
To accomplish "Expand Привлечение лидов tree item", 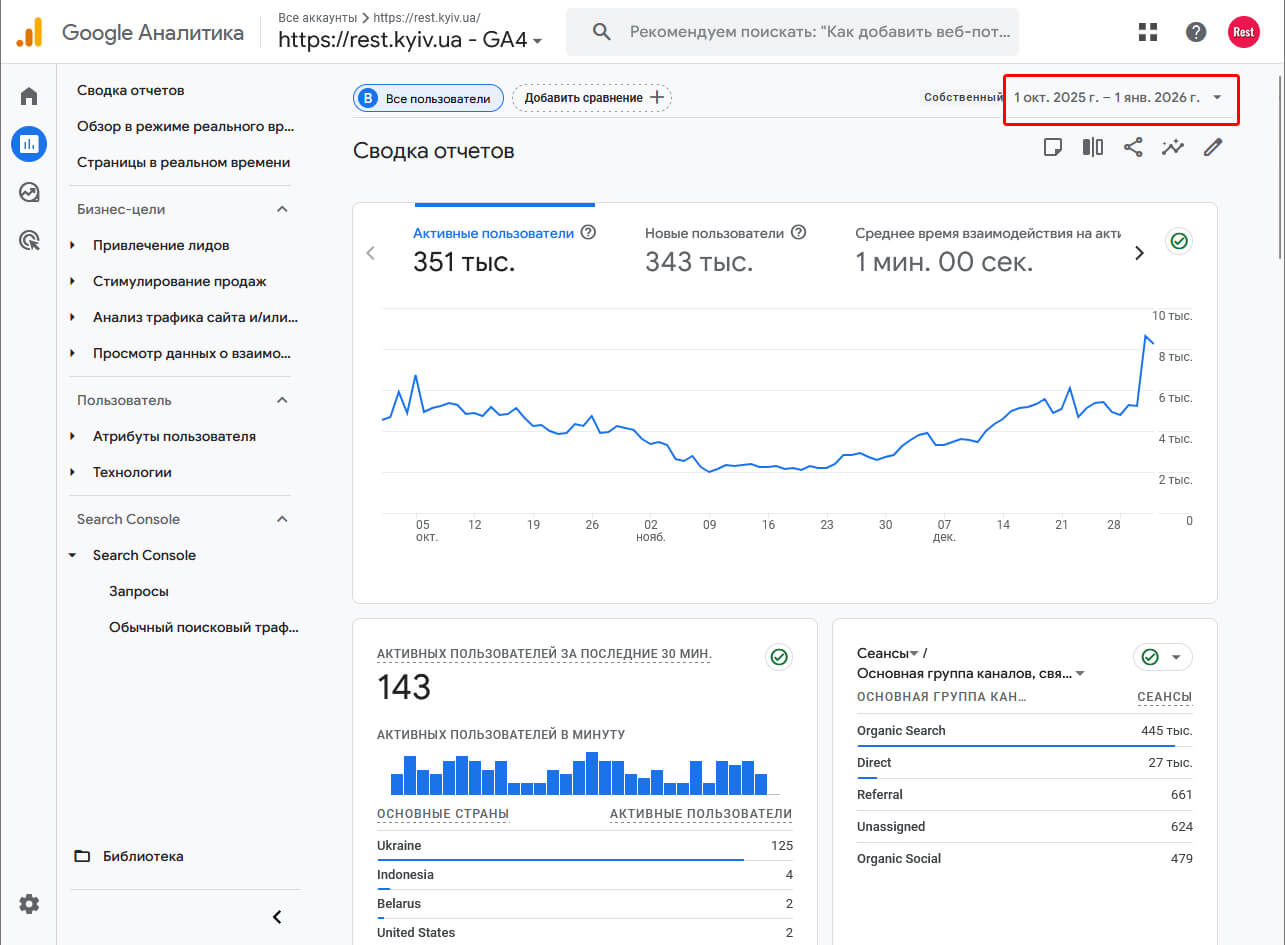I will click(x=73, y=245).
